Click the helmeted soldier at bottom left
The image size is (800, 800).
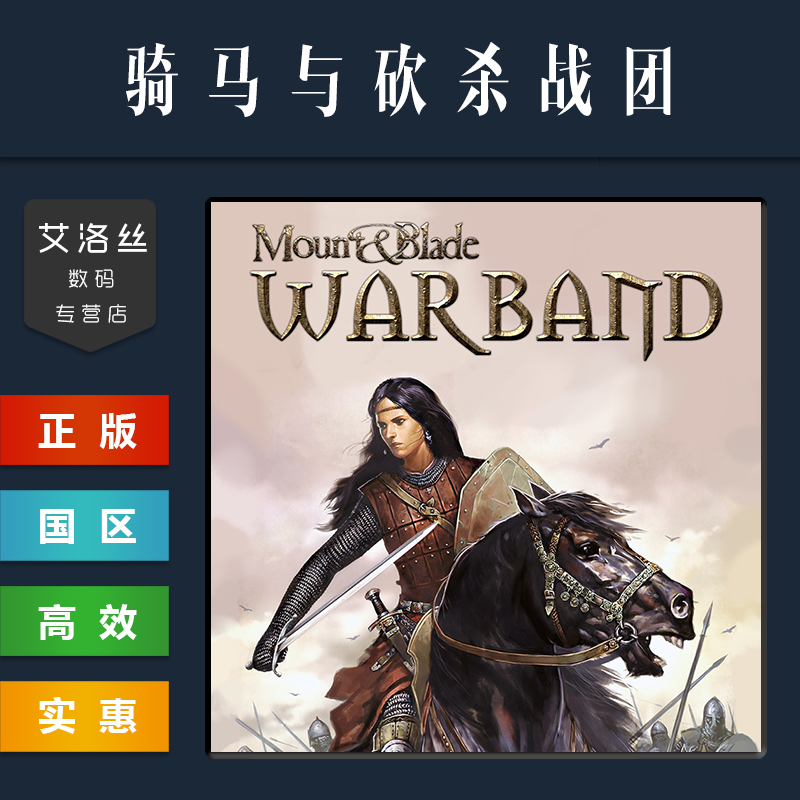(319, 735)
